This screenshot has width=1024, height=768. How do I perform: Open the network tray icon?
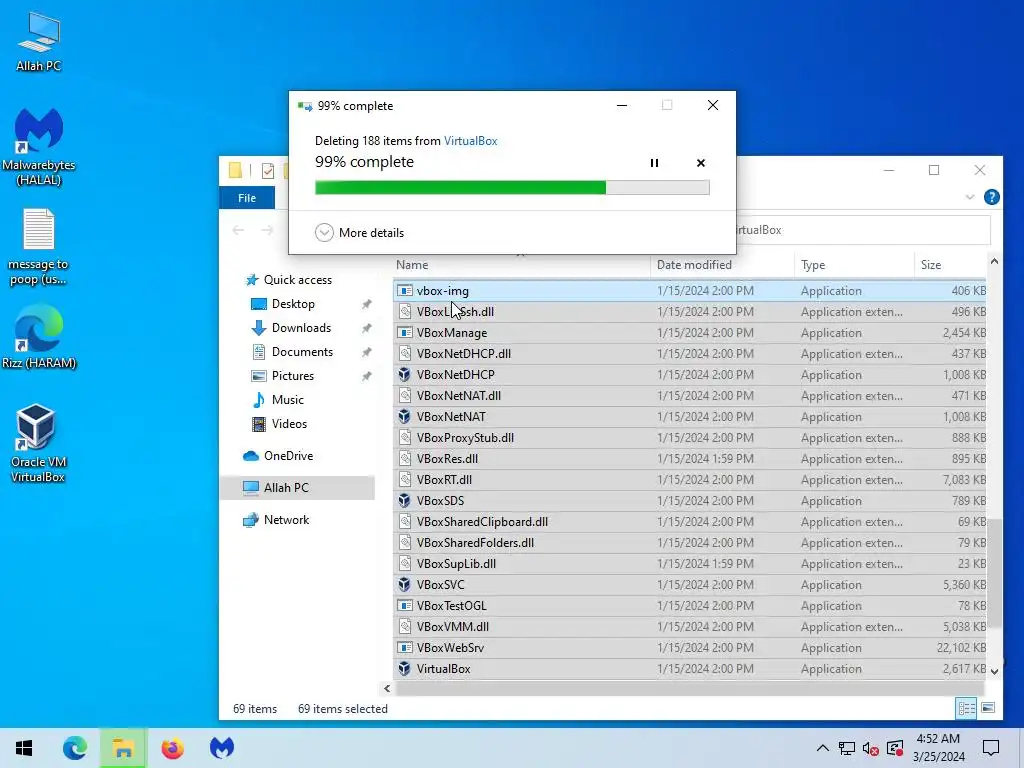pos(847,748)
